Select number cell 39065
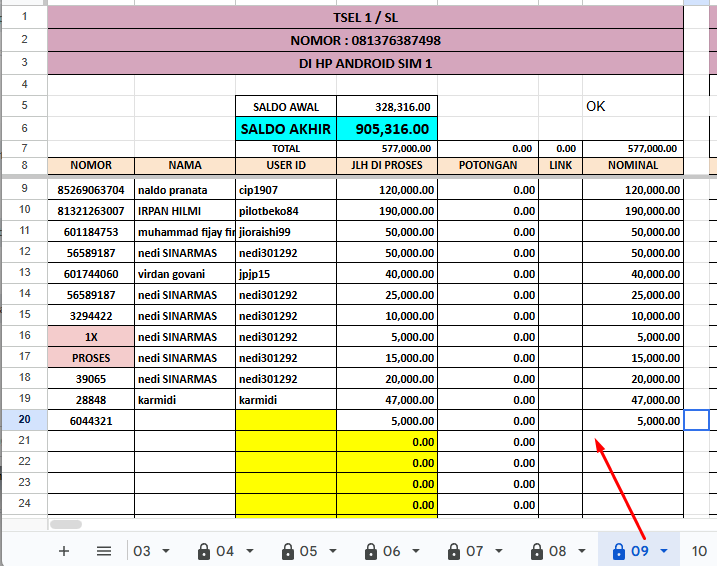The height and width of the screenshot is (566, 717). 91,379
